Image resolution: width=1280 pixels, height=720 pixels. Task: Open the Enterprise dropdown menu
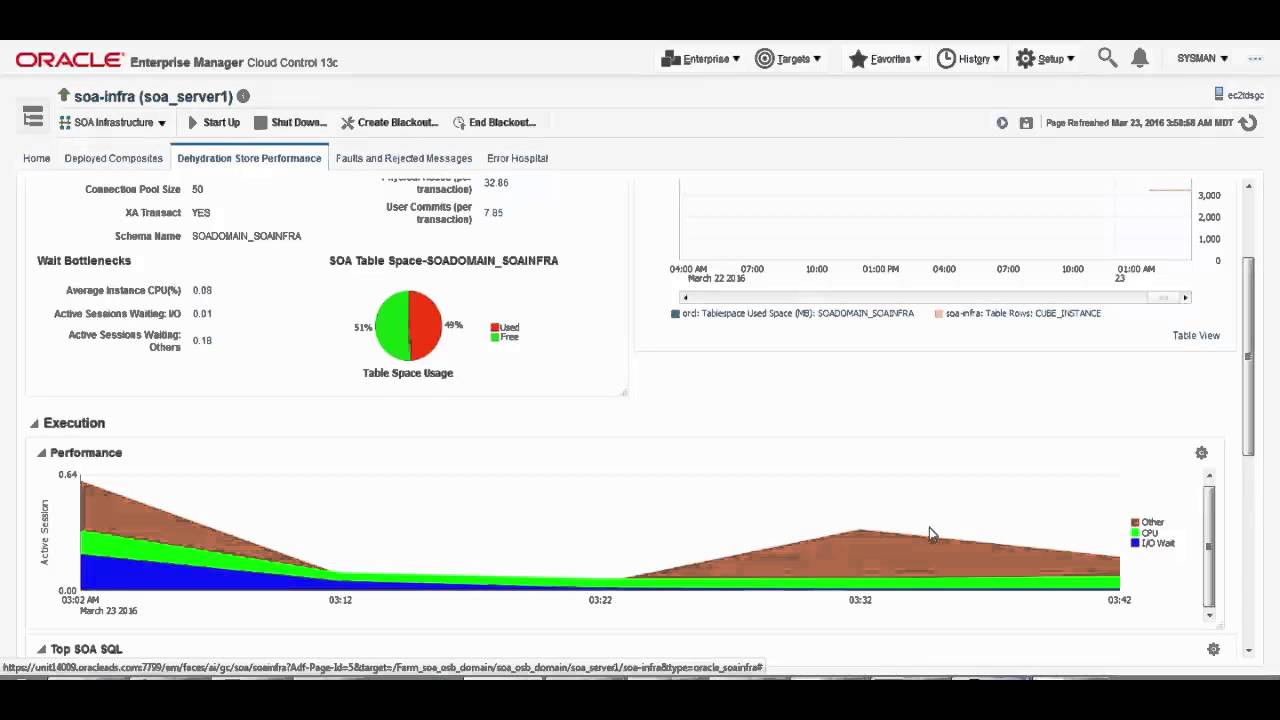pyautogui.click(x=700, y=59)
